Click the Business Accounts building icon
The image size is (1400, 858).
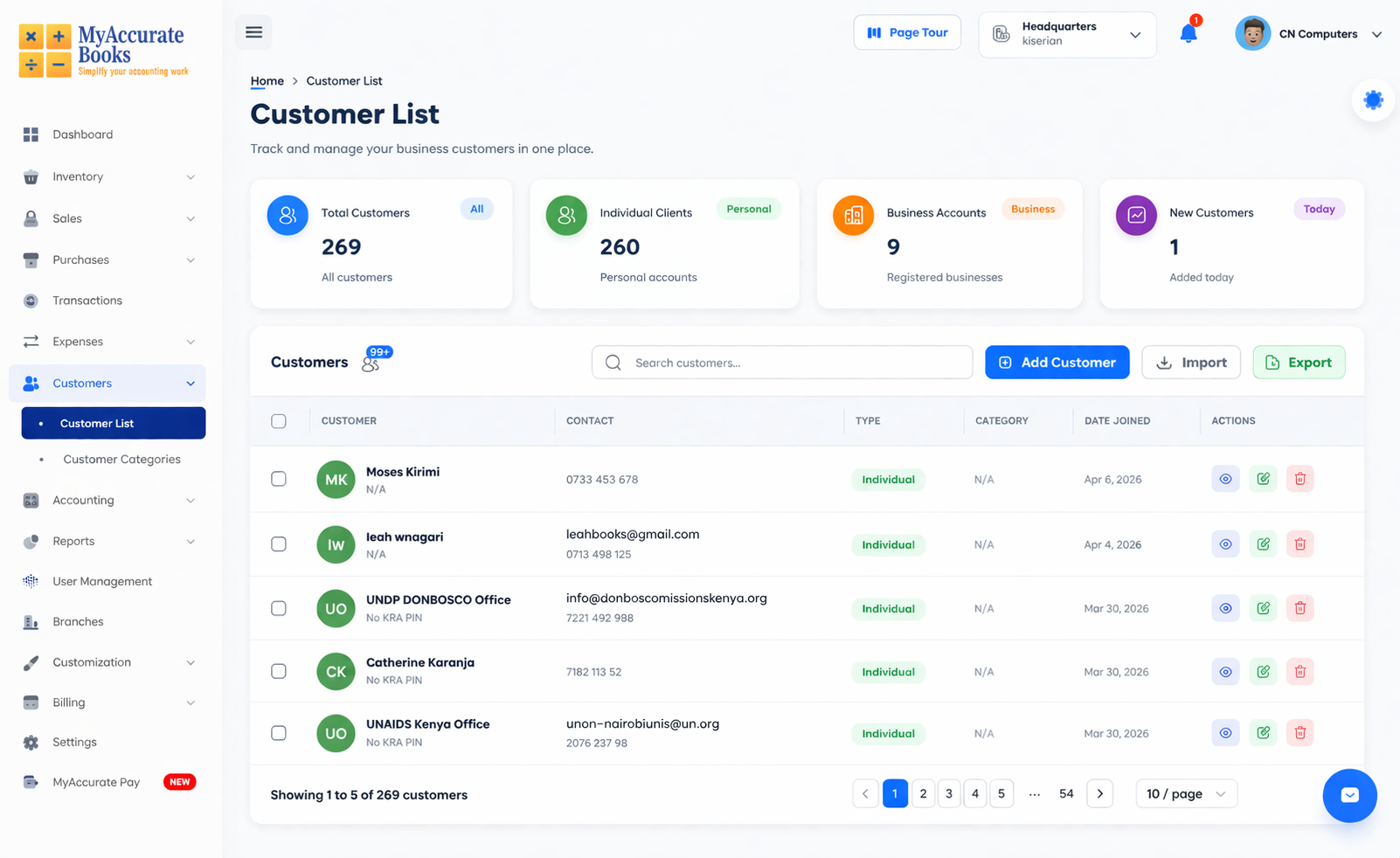853,215
